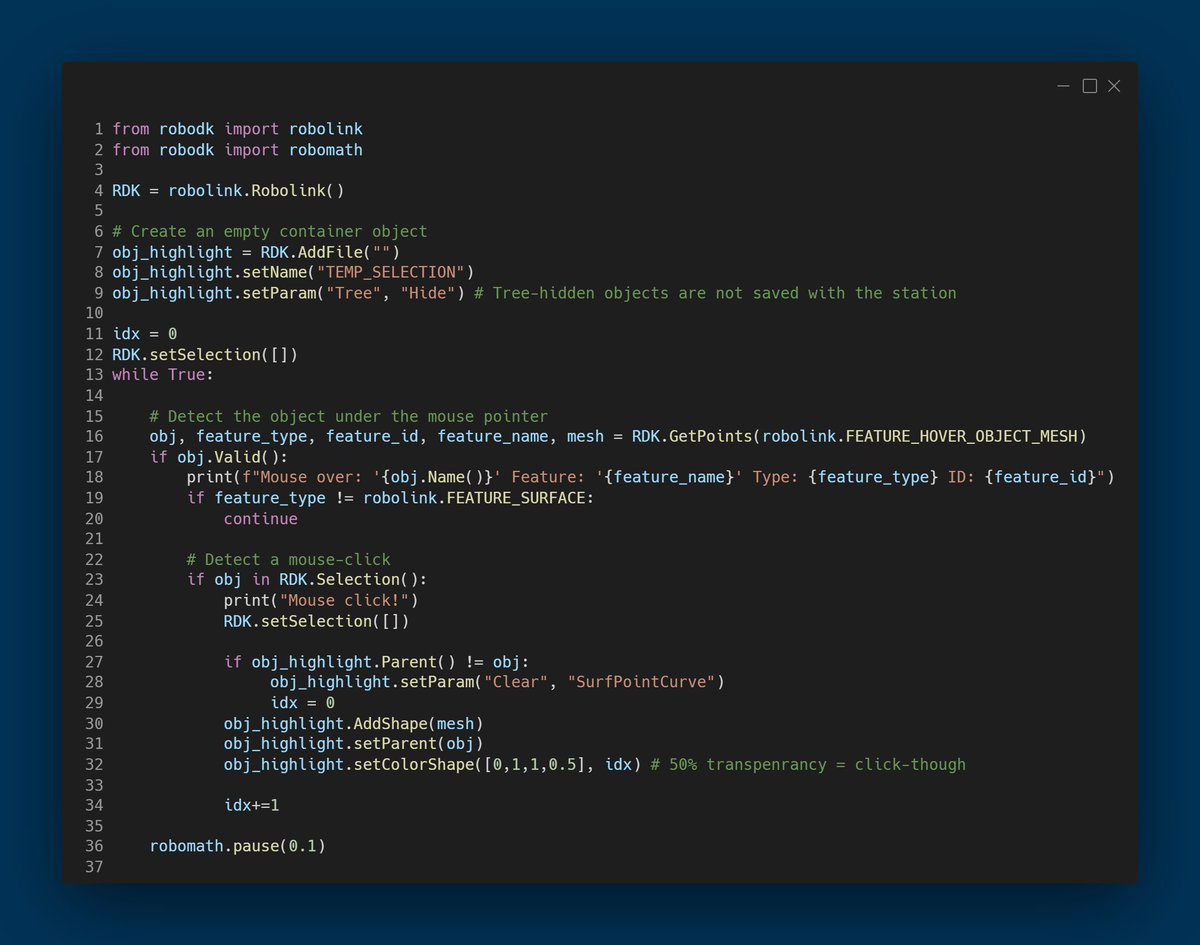Click the string "Hide" on line 9
1200x945 pixels.
pos(429,293)
